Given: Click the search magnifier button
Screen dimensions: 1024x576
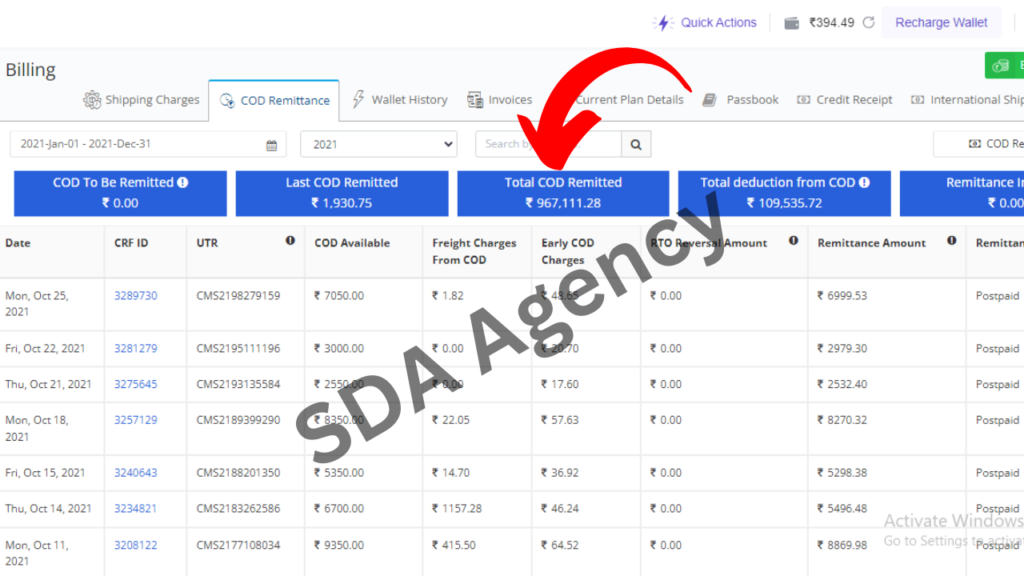Looking at the screenshot, I should 635,144.
